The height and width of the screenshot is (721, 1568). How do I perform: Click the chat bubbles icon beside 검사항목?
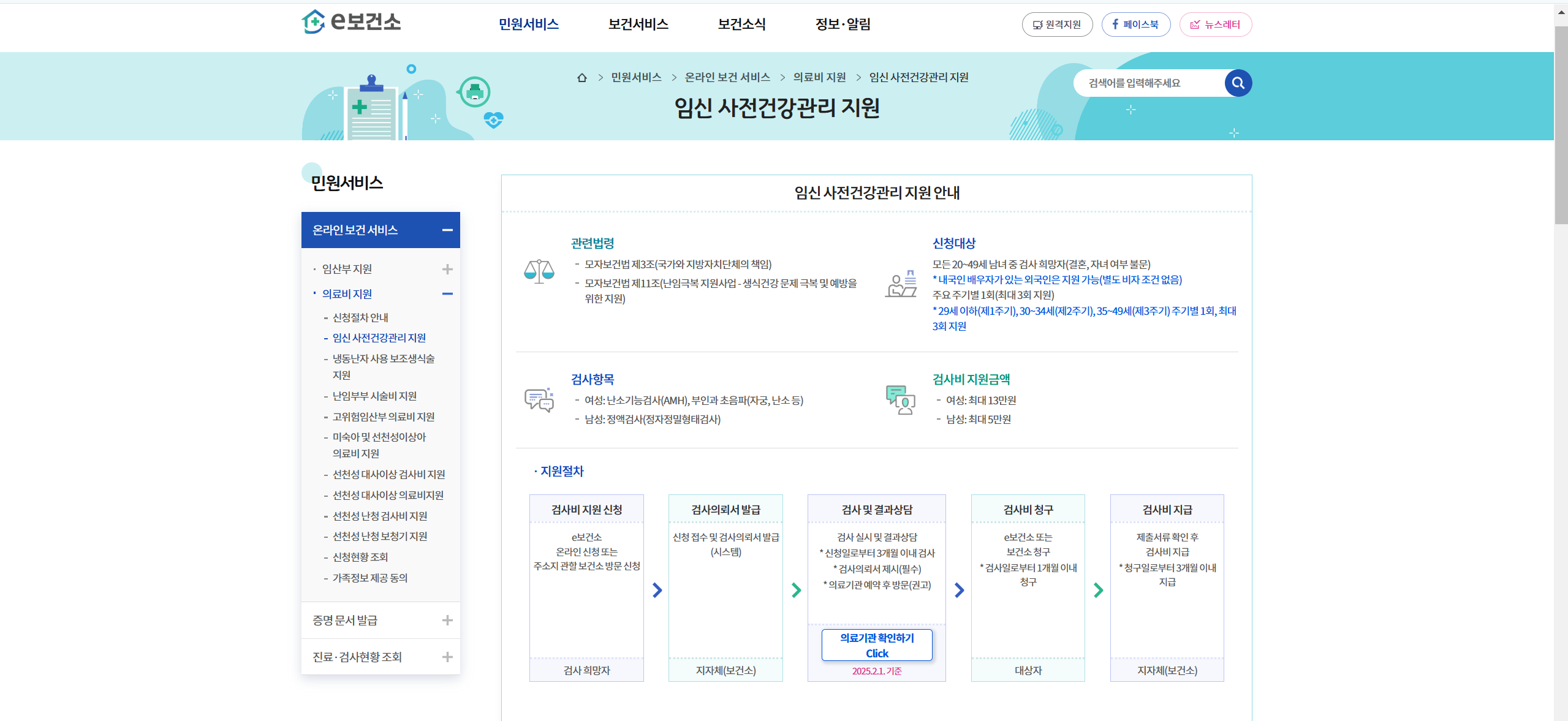click(x=539, y=400)
